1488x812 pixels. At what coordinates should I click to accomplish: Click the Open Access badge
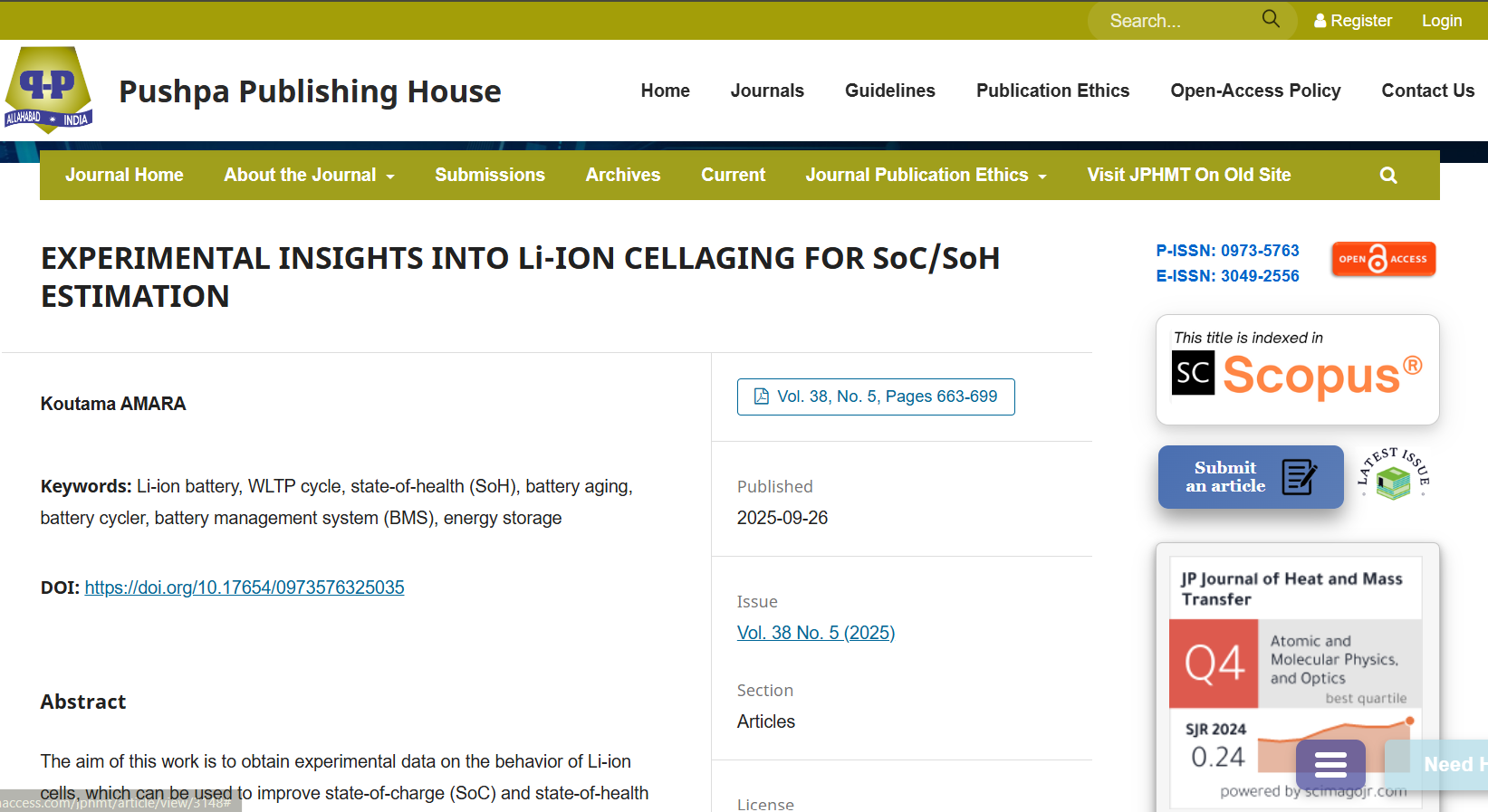tap(1383, 259)
